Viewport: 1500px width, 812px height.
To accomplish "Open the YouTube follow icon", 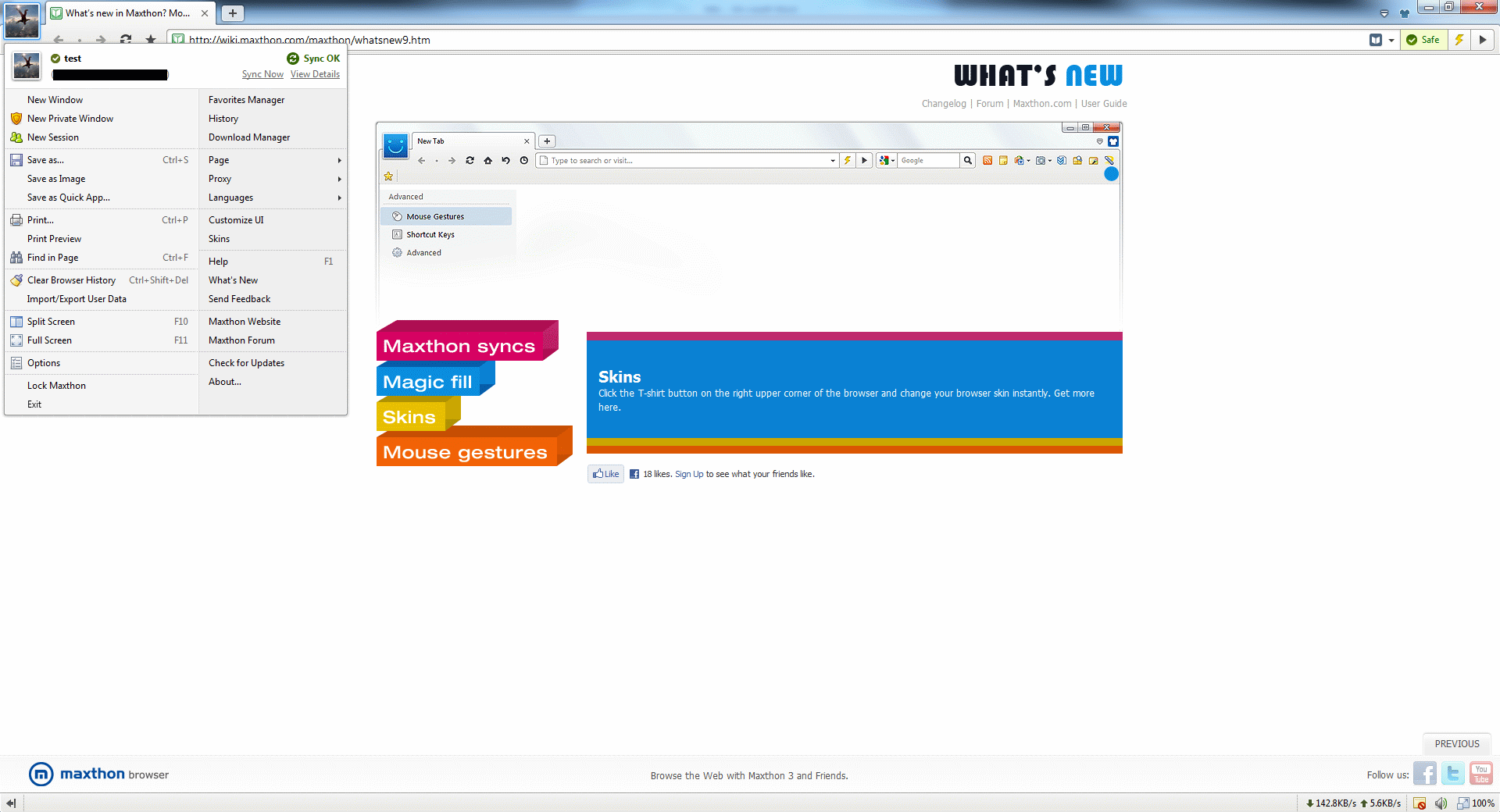I will point(1480,774).
